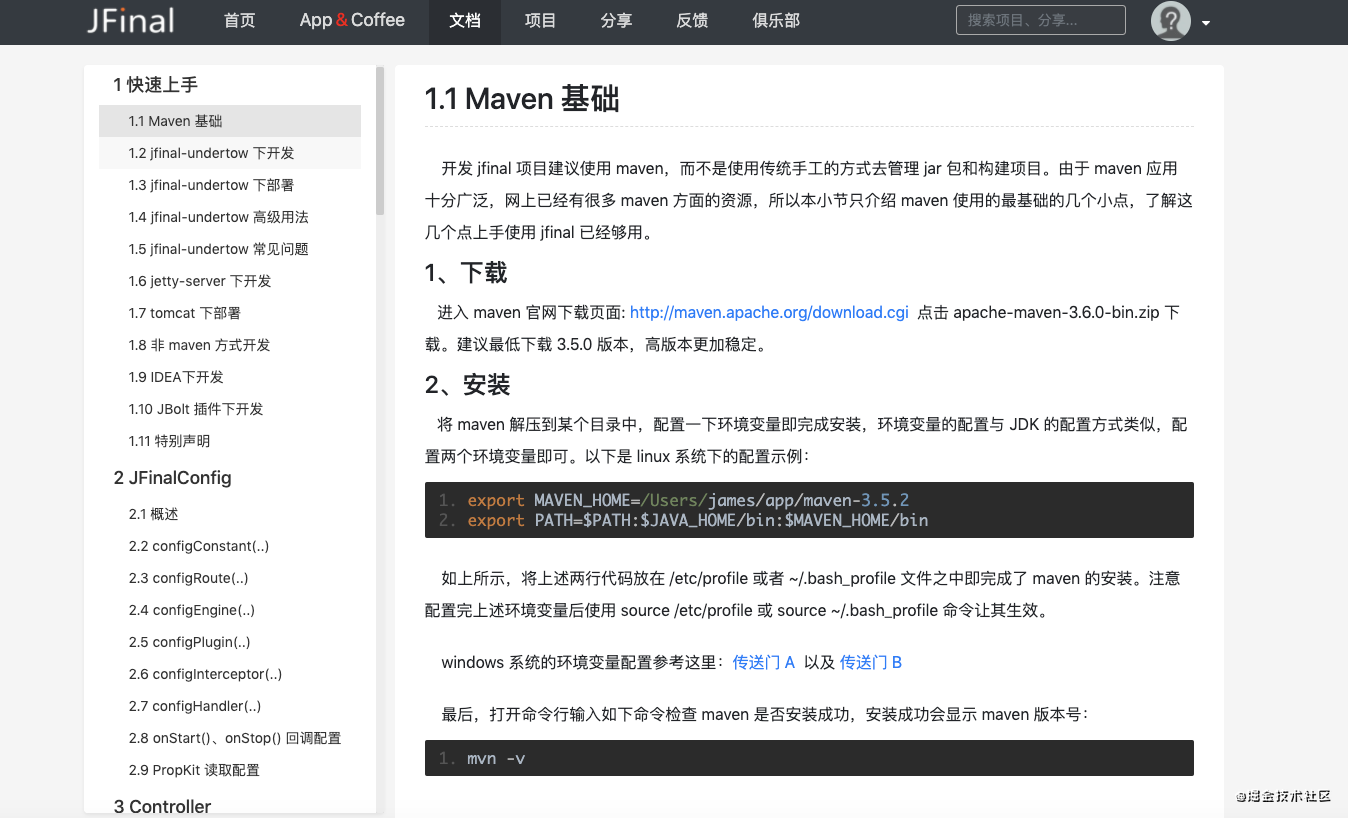The height and width of the screenshot is (818, 1348).
Task: Click the JFinal logo
Action: pos(130,20)
